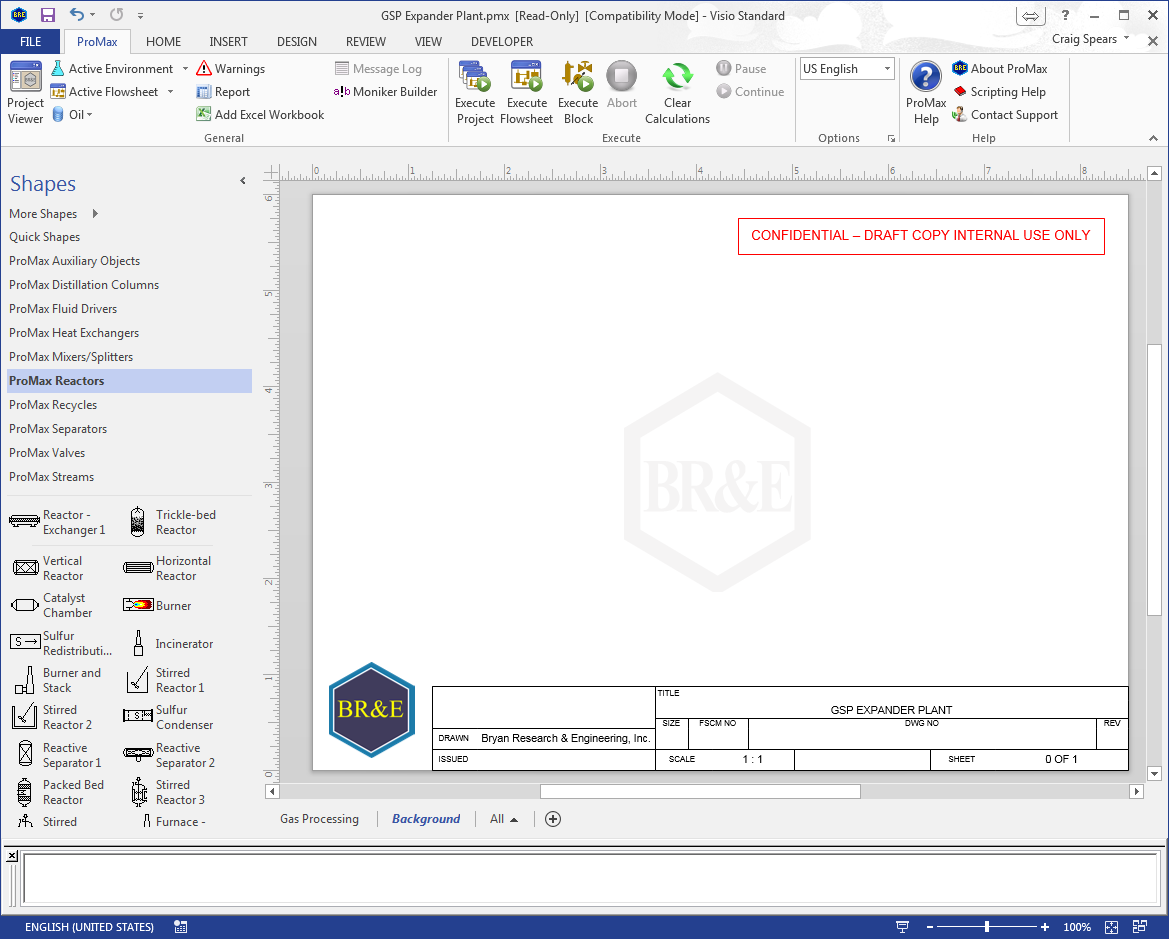The image size is (1169, 939).
Task: Open the Project Viewer
Action: pos(25,92)
